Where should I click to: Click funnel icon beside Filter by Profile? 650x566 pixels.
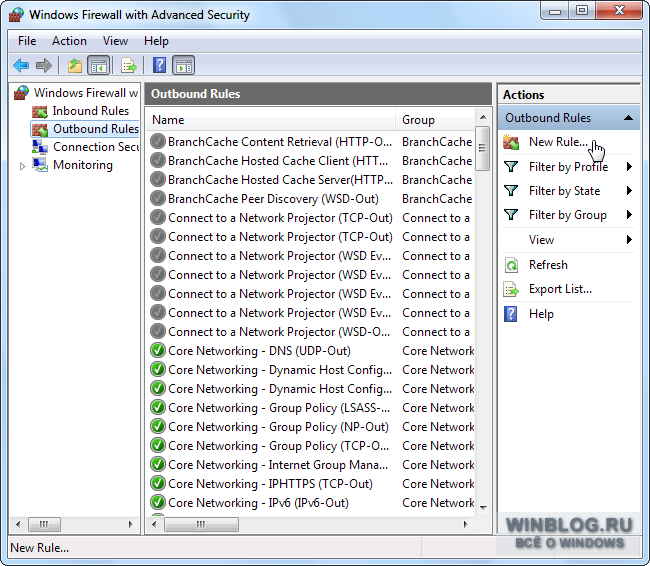(511, 167)
